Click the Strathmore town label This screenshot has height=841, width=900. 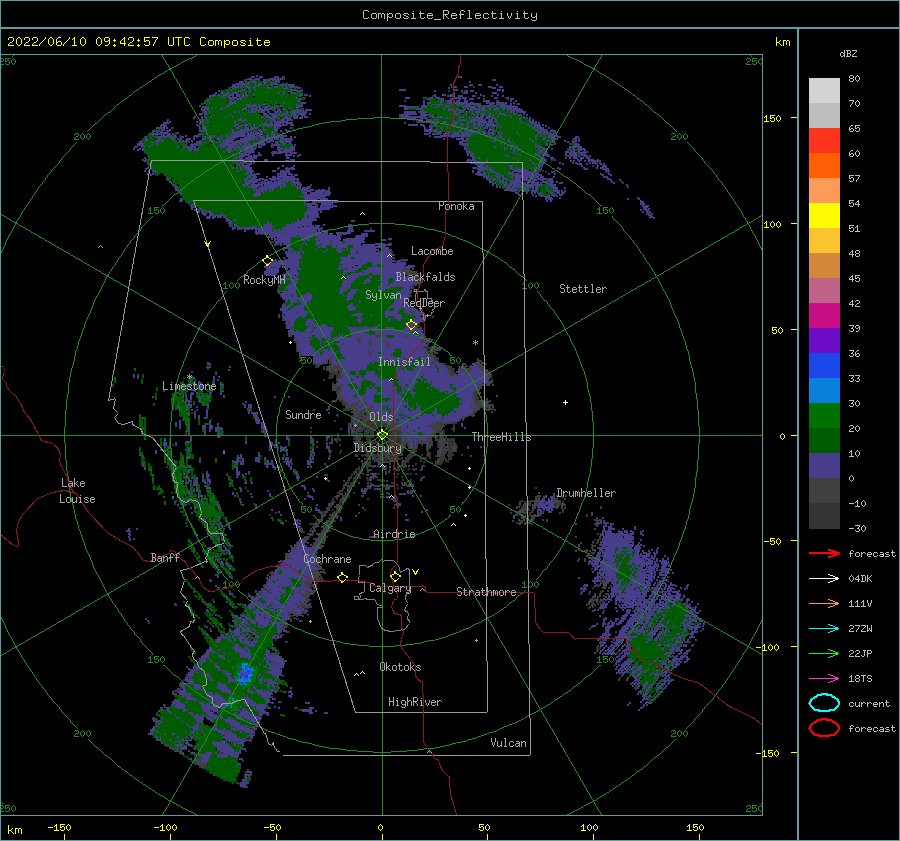486,592
